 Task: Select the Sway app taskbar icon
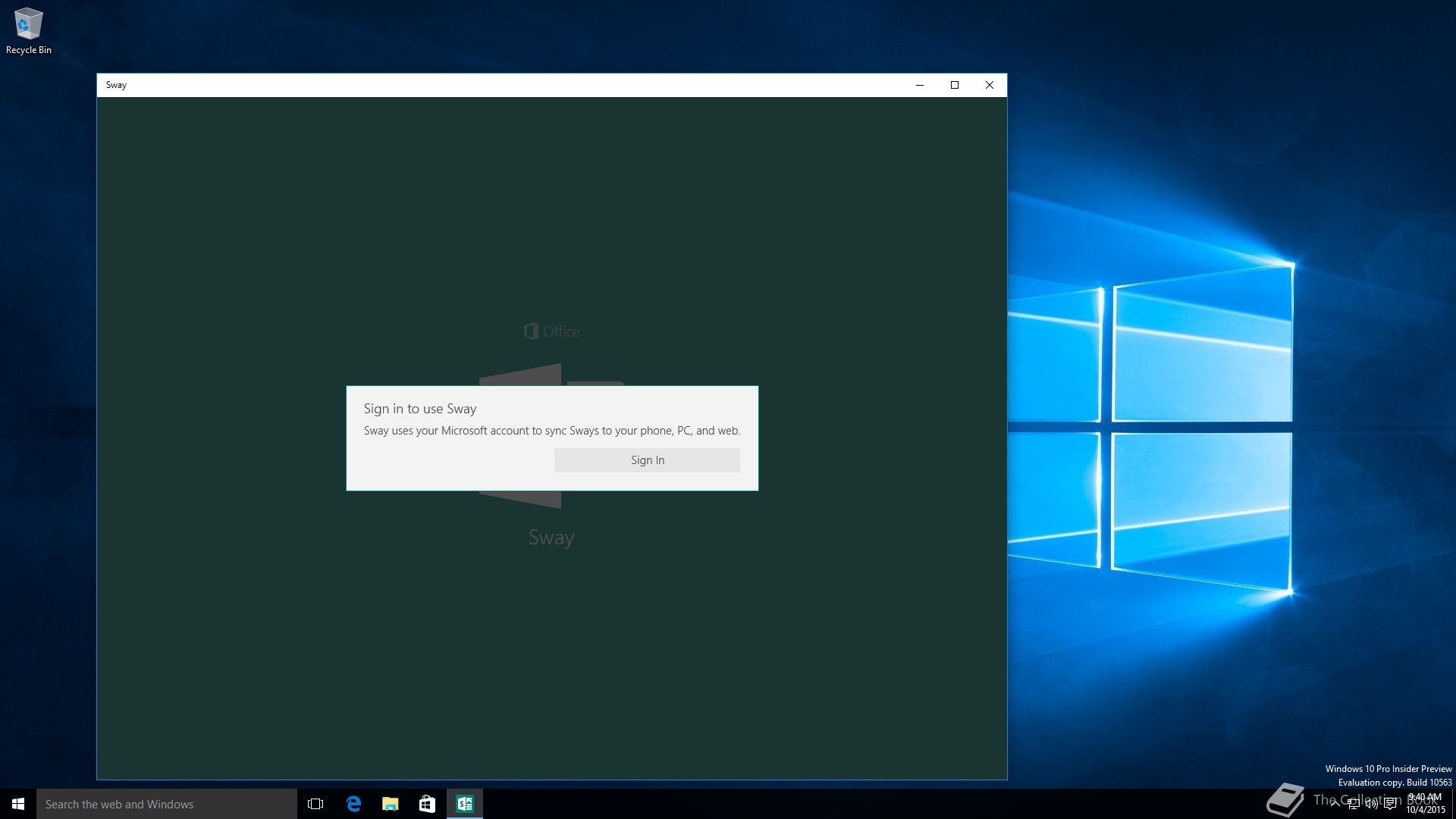pyautogui.click(x=465, y=804)
